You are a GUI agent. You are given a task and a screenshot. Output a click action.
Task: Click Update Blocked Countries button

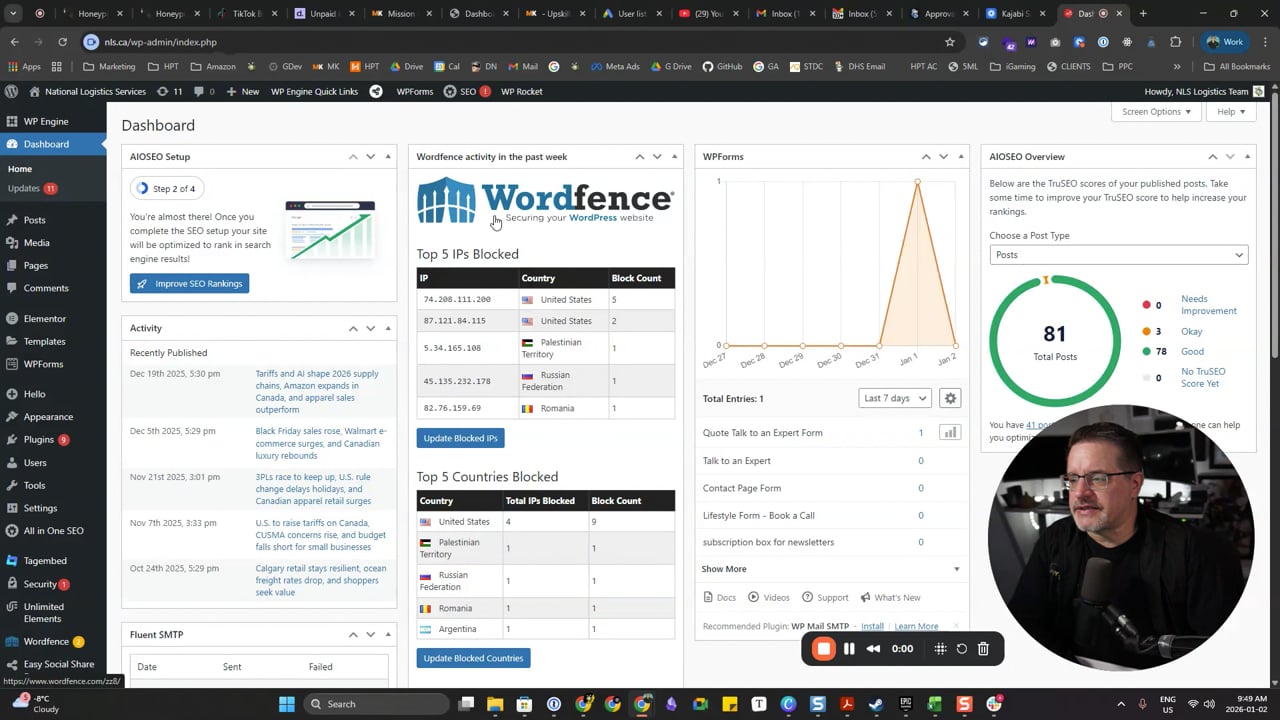pos(473,658)
